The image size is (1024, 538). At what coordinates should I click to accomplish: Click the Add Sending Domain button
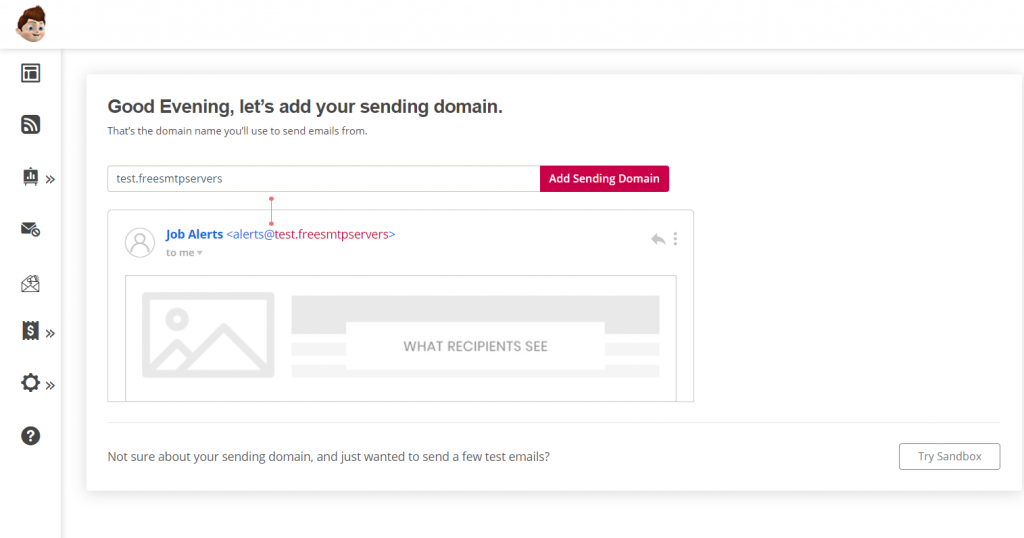[x=604, y=178]
